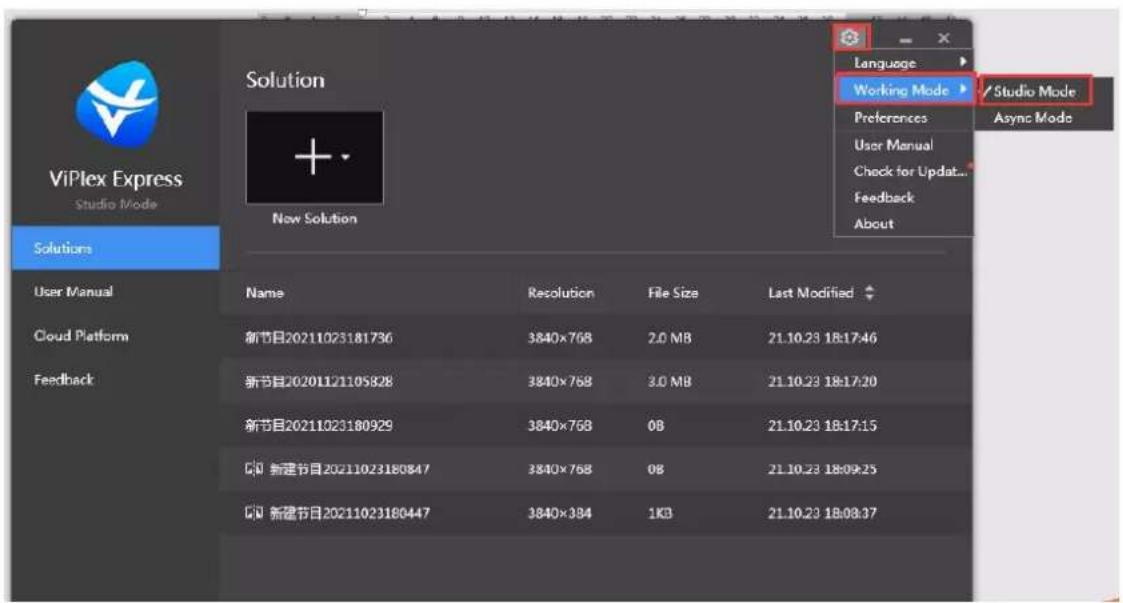Click the Last Modified column header

[x=810, y=293]
